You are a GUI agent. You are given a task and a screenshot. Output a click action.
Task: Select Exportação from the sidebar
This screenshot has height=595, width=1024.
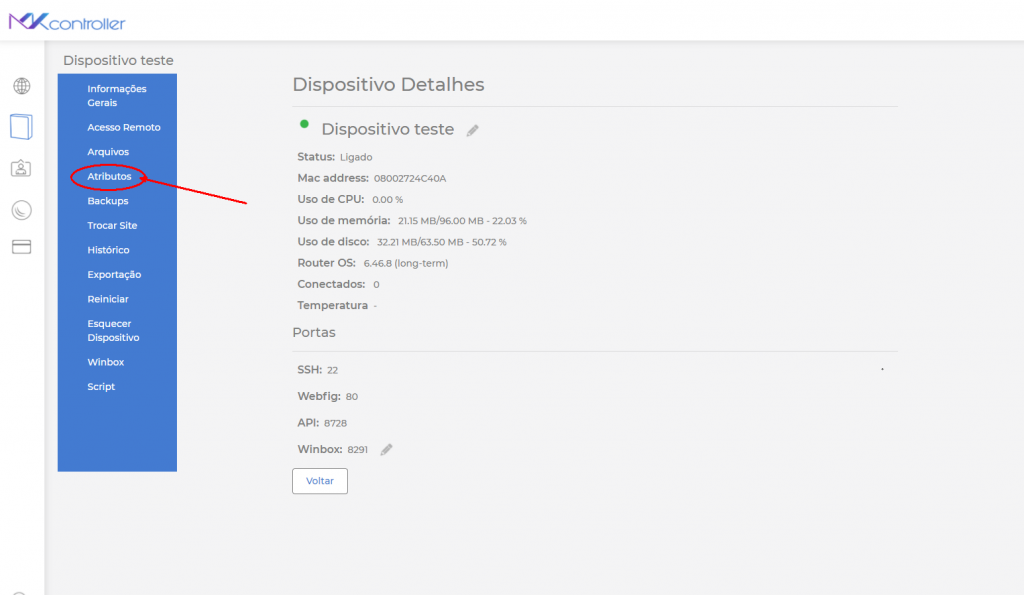(x=112, y=274)
